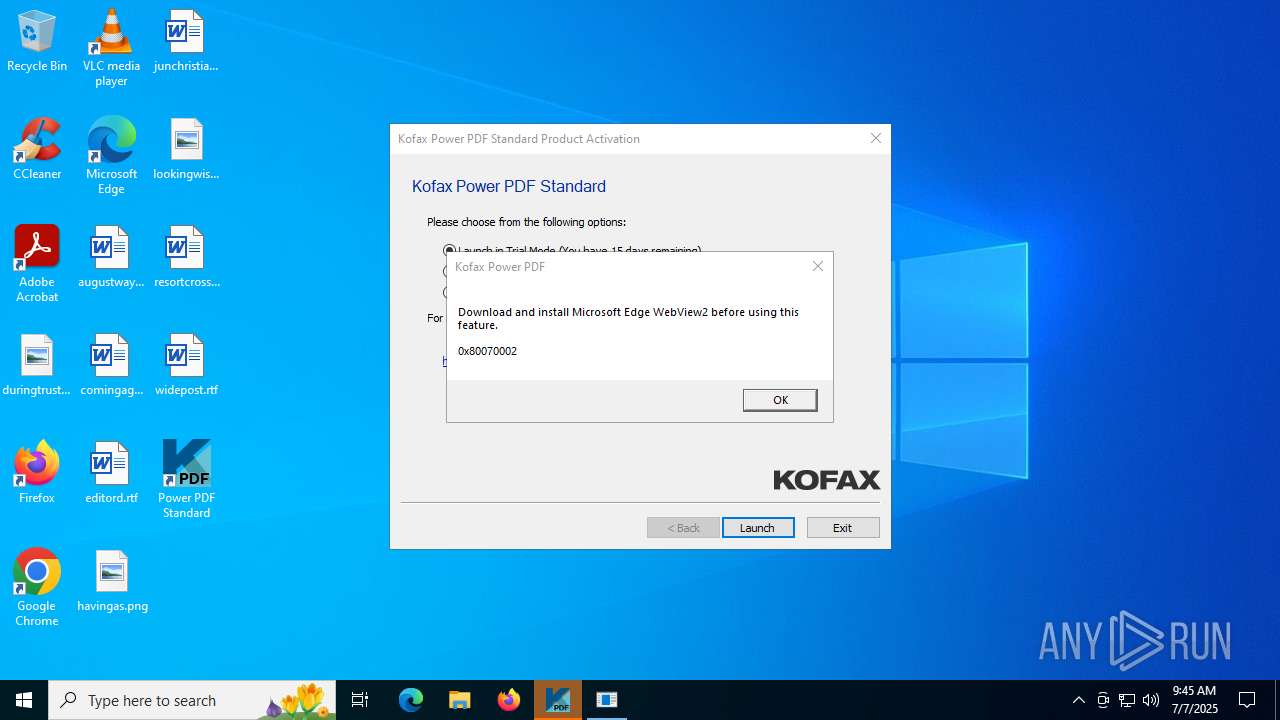Open Task View in the taskbar
This screenshot has height=720, width=1280.
(x=360, y=700)
